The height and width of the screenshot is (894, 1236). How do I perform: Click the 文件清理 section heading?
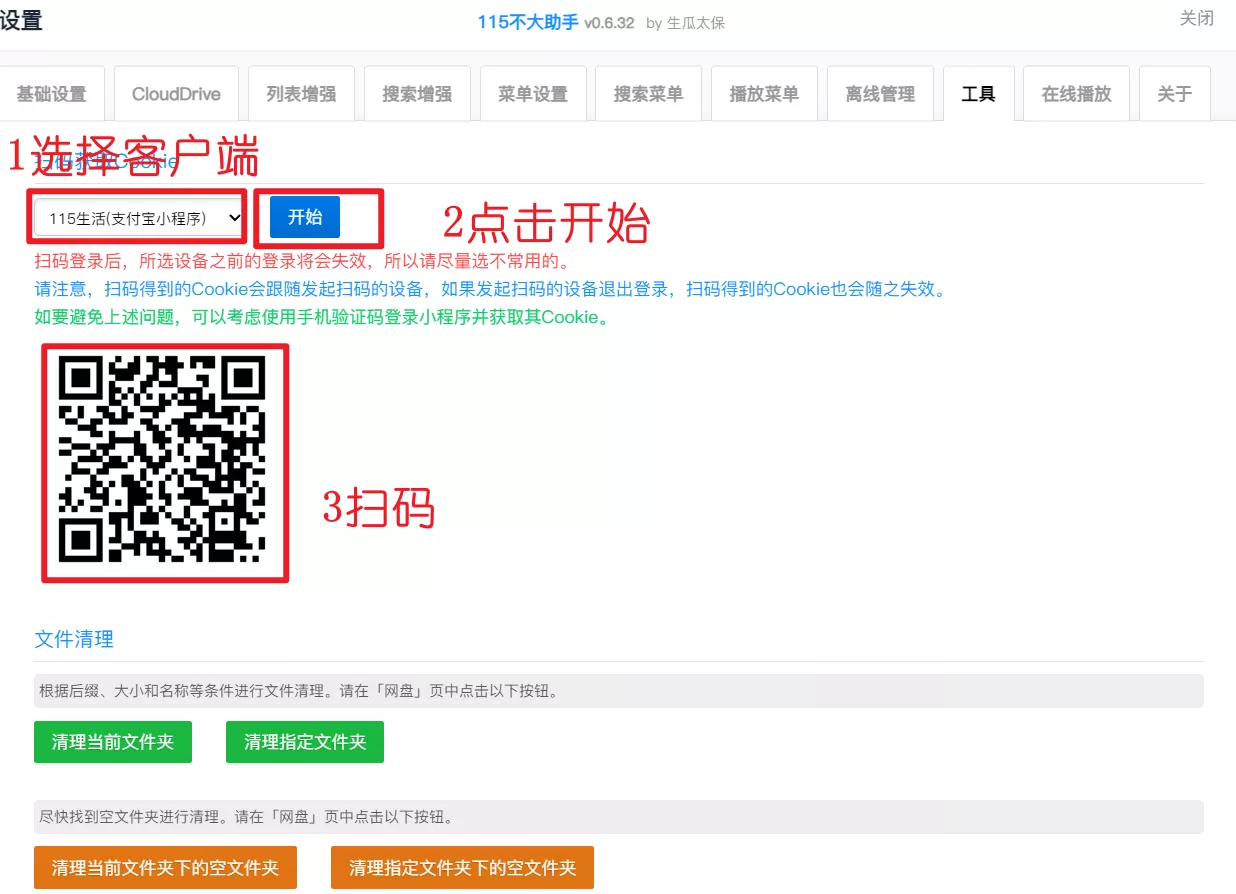(x=74, y=639)
